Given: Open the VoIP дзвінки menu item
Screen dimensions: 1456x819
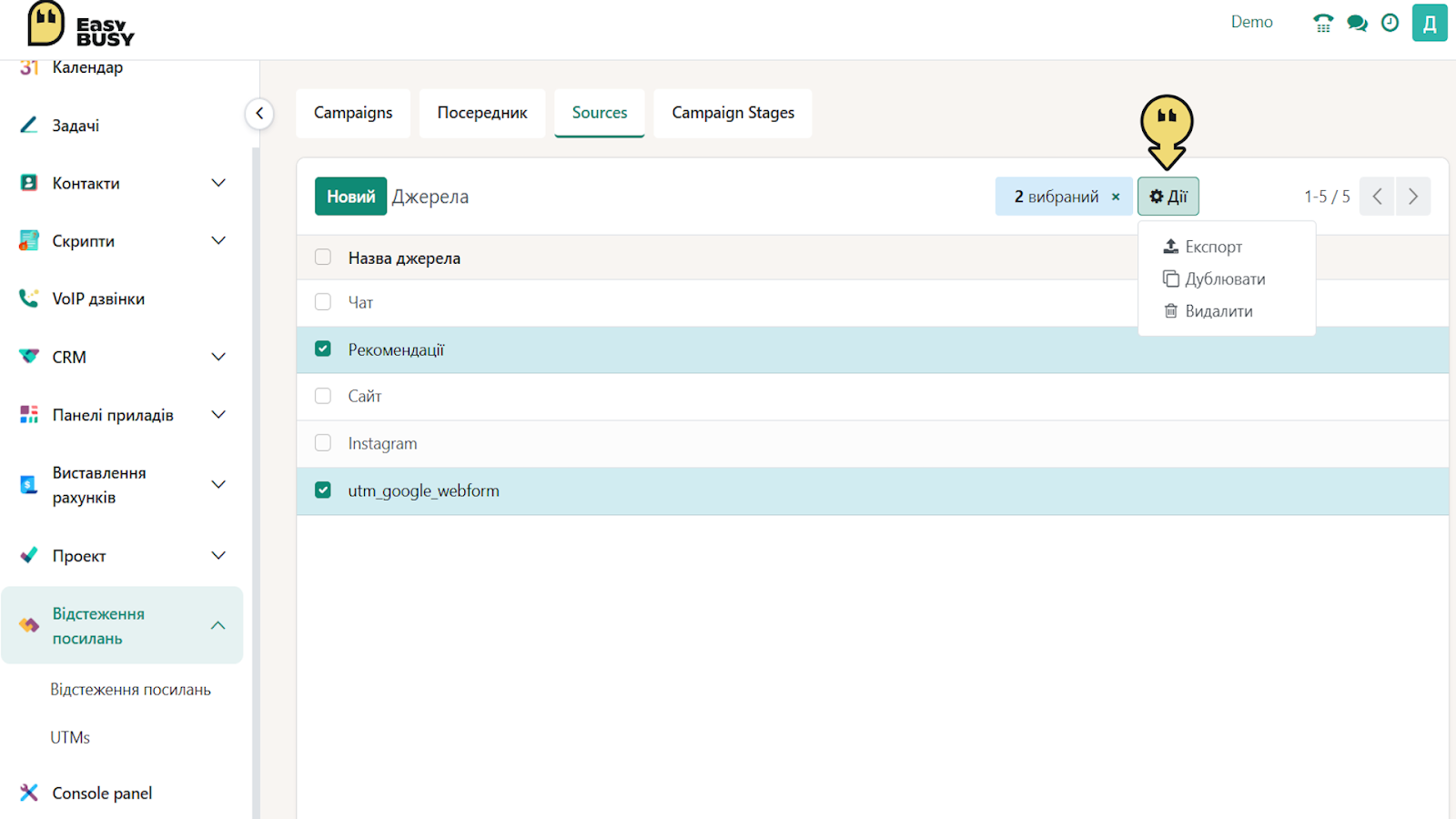Looking at the screenshot, I should [98, 298].
